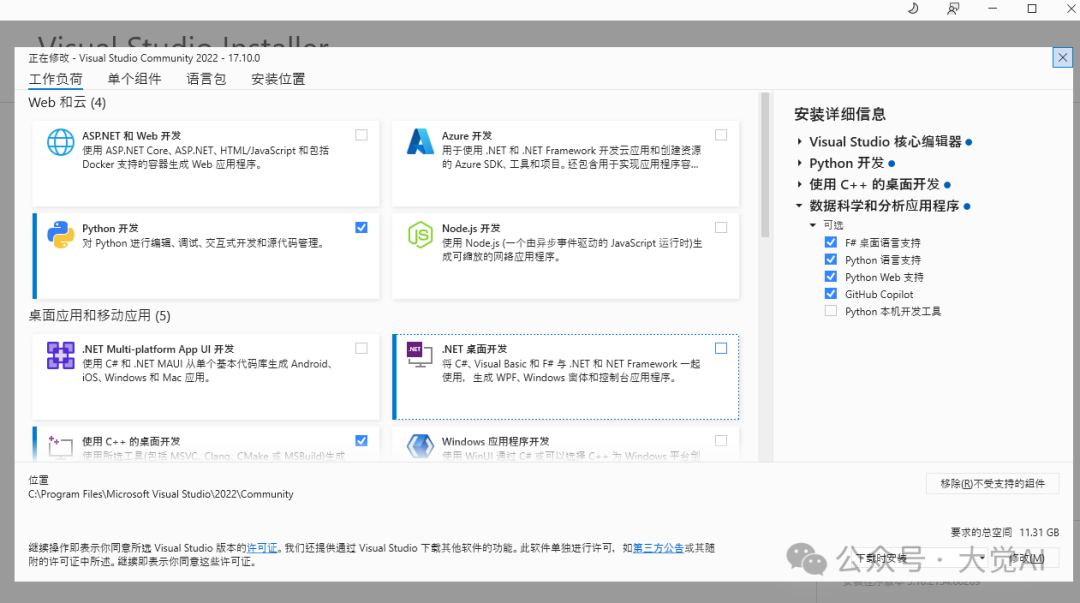
Task: Click the workload list vertical scrollbar
Action: 765,165
